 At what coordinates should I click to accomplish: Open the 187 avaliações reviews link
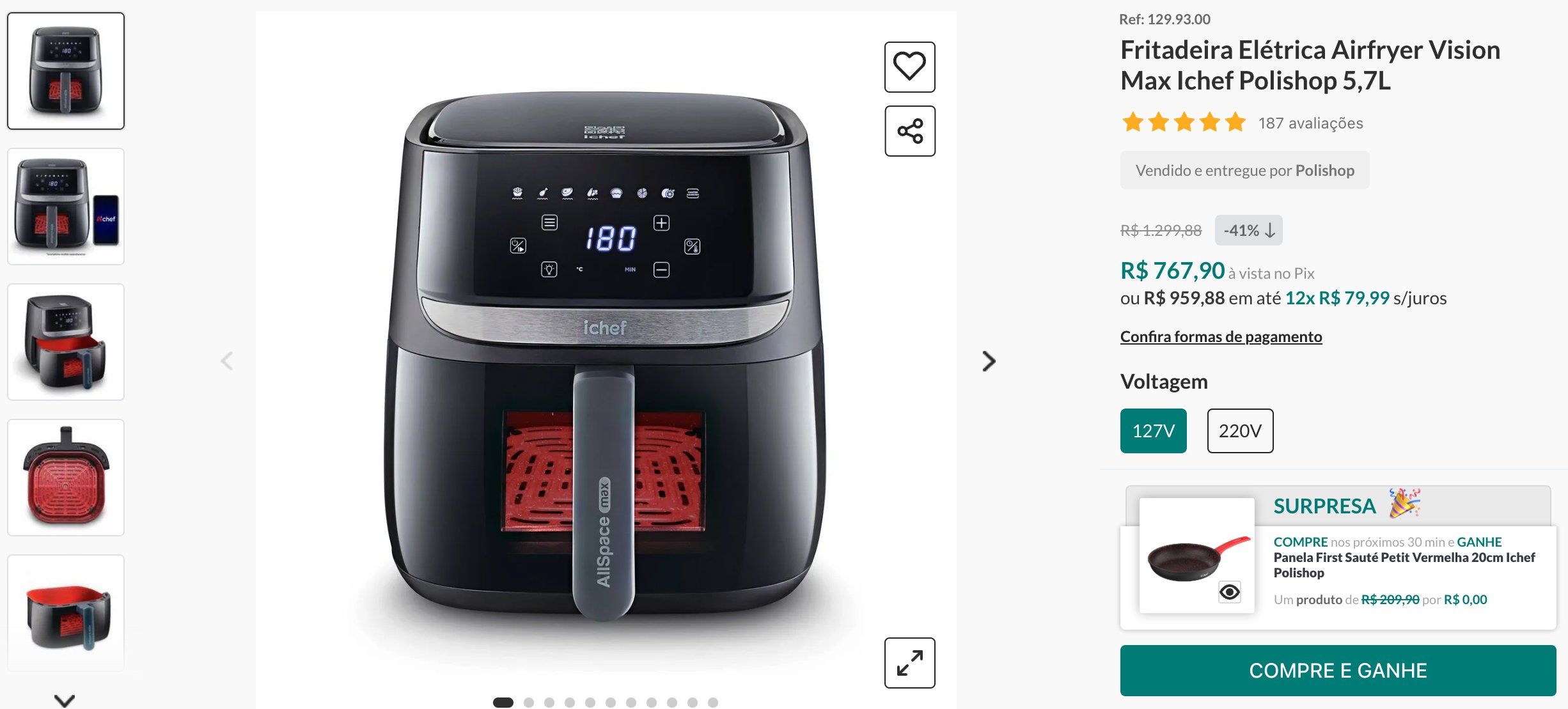(x=1310, y=123)
